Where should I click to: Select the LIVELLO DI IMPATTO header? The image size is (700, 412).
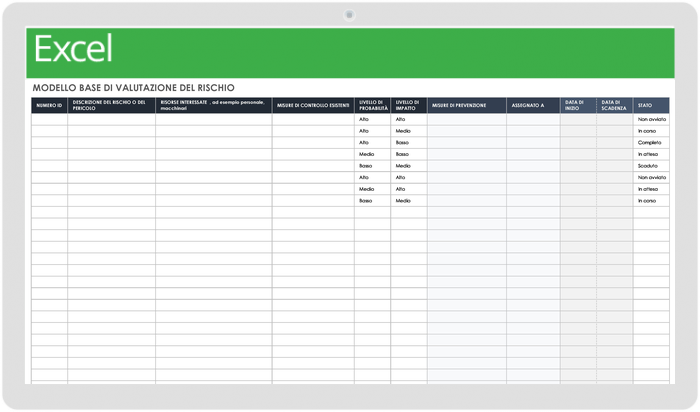409,105
